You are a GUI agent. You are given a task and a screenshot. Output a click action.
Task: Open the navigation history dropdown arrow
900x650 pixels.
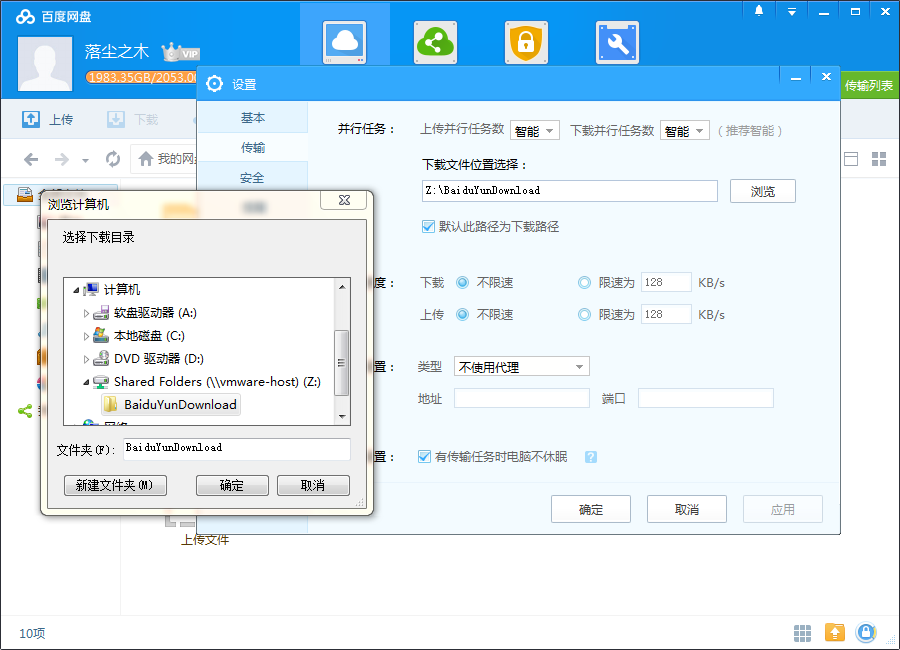pos(86,161)
